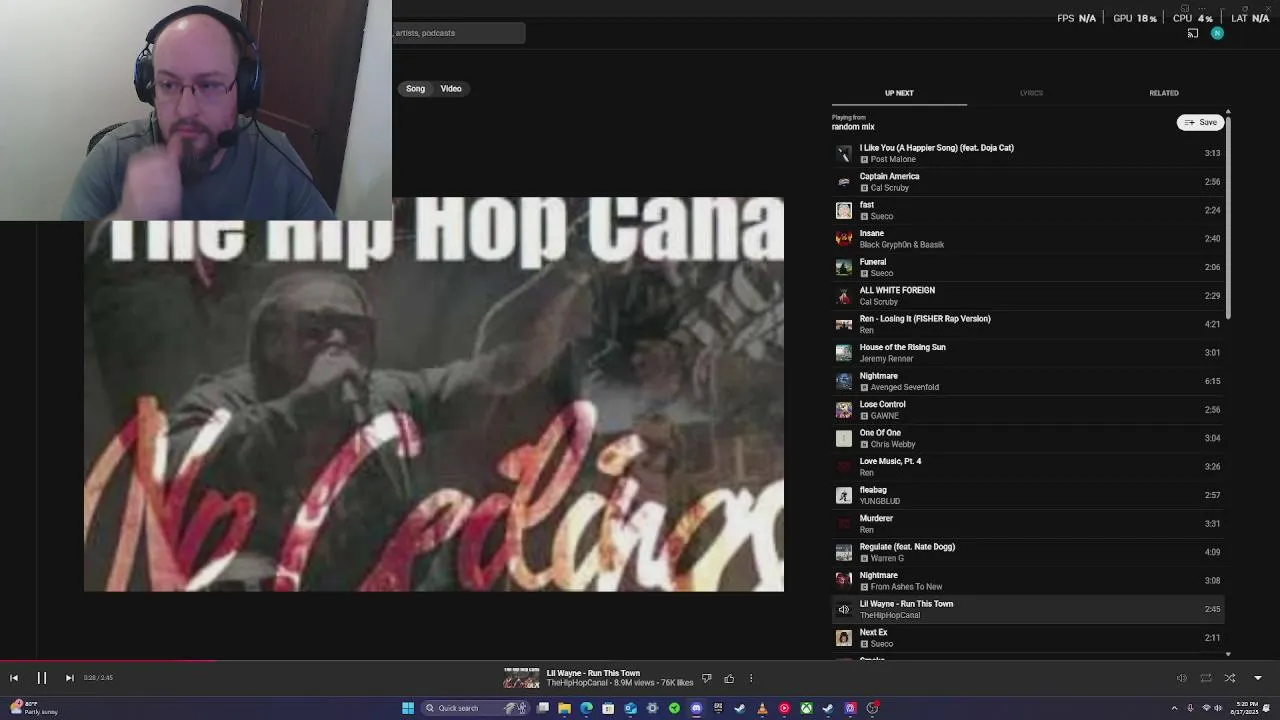Click the Lose Control album thumbnail
The image size is (1280, 720).
click(844, 410)
